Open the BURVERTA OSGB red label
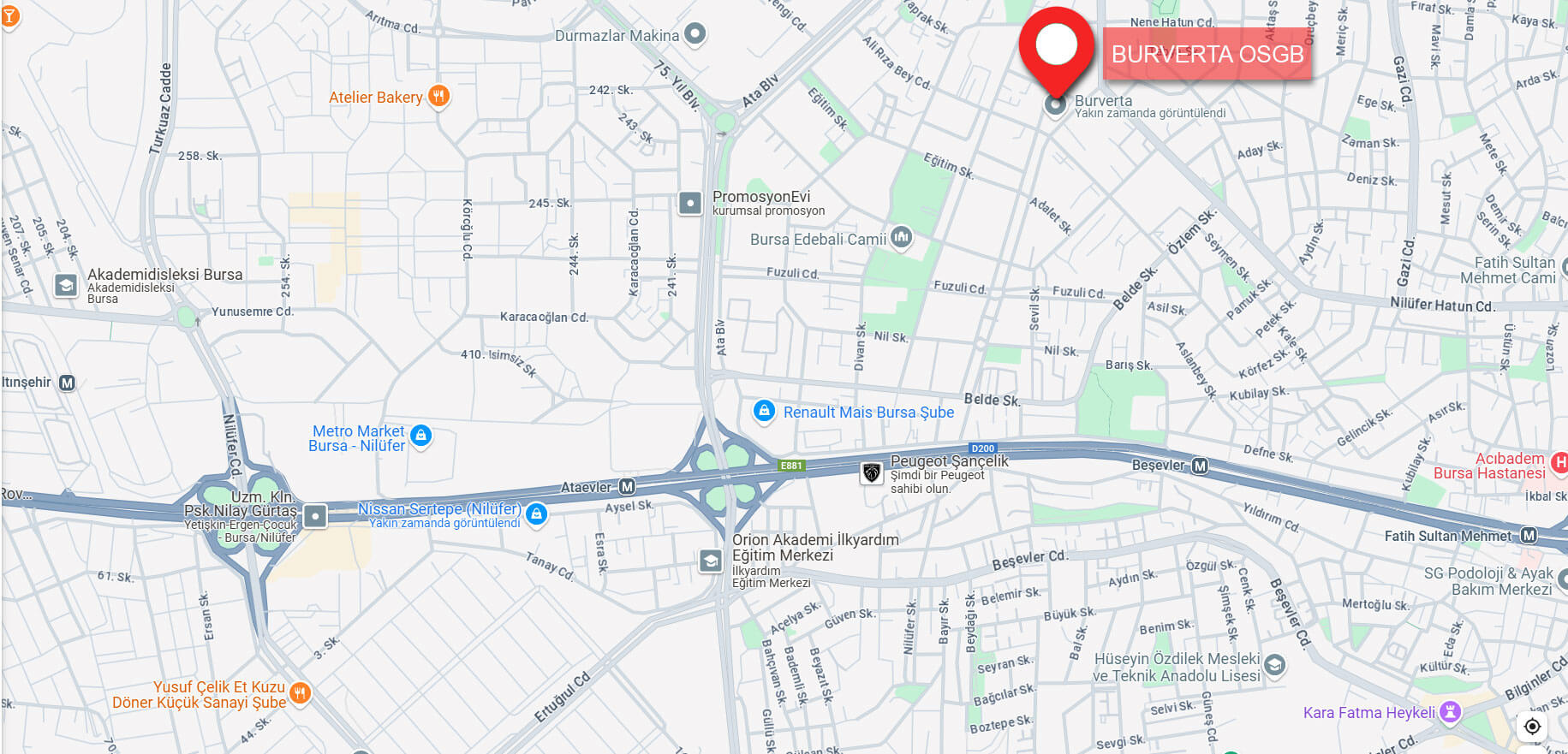1568x754 pixels. click(1207, 54)
